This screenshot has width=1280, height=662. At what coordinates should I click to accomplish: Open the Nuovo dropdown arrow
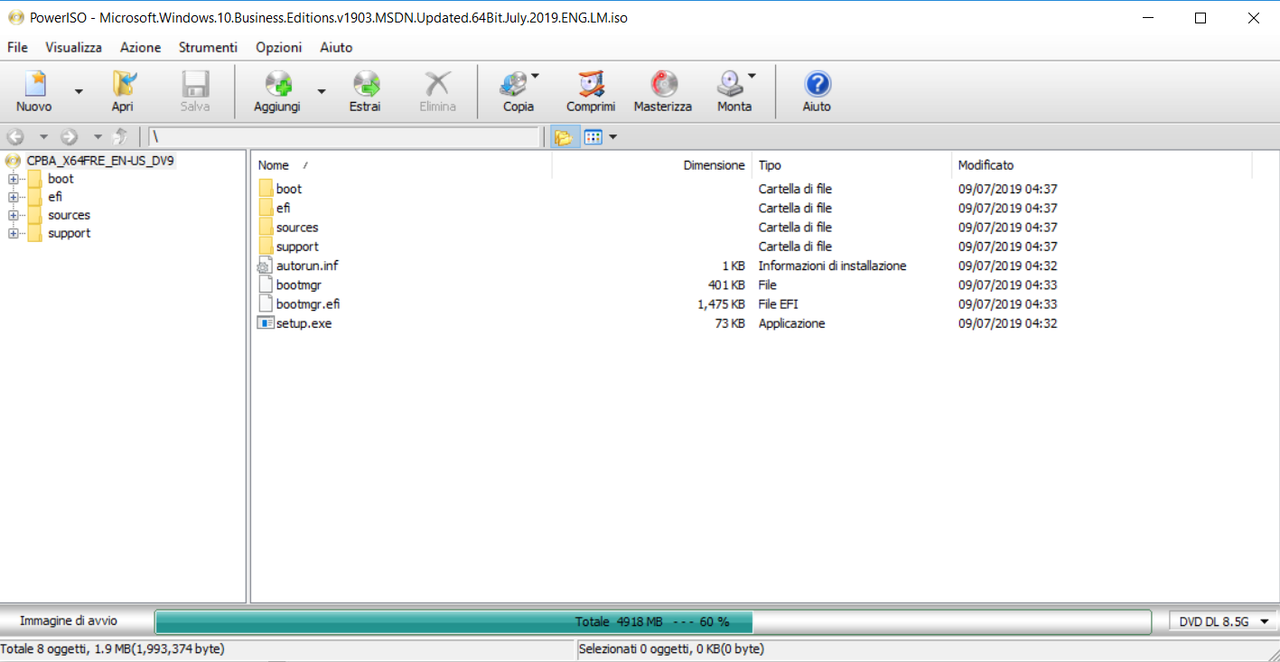click(x=79, y=91)
